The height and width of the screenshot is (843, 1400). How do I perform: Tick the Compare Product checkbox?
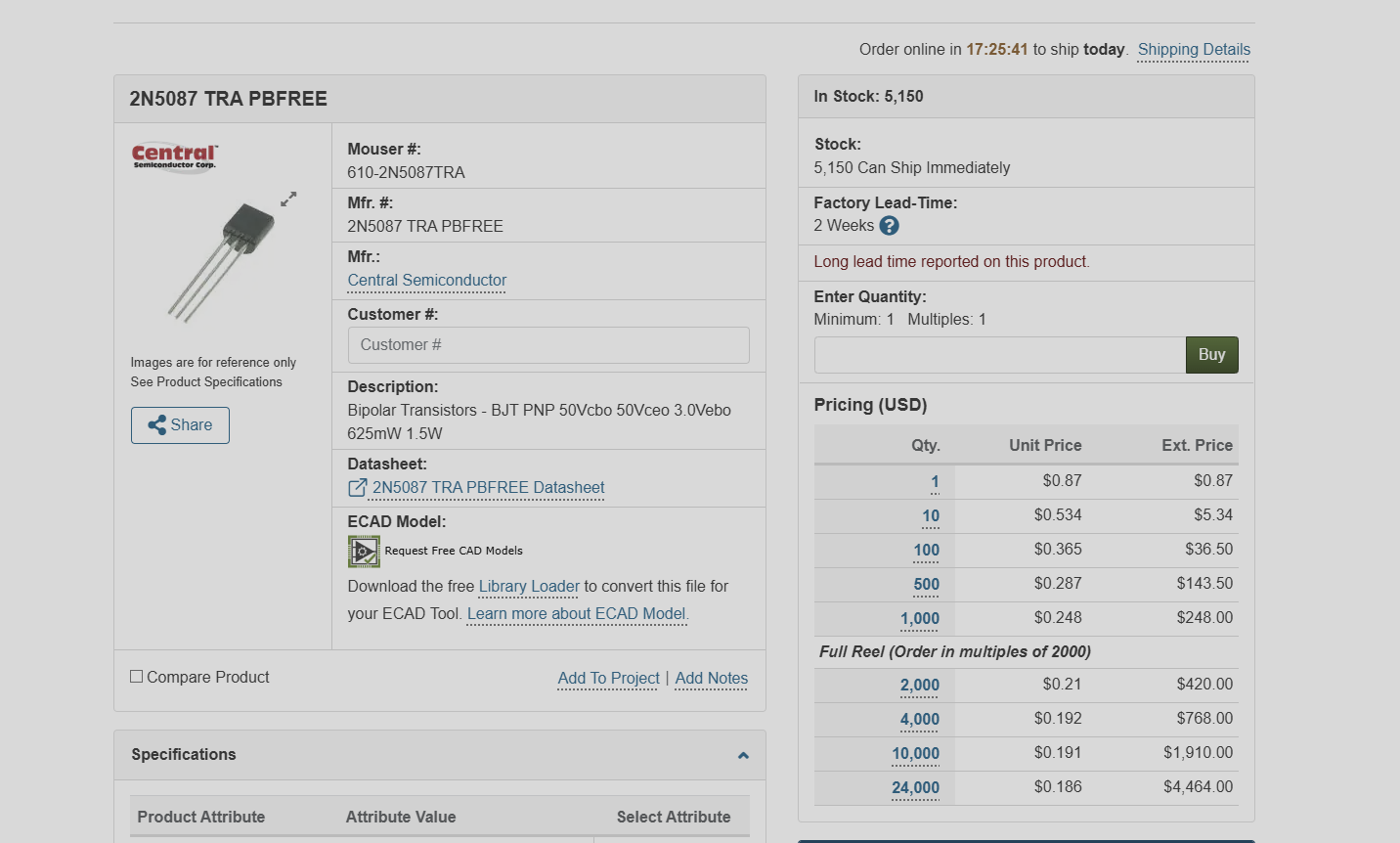[137, 677]
